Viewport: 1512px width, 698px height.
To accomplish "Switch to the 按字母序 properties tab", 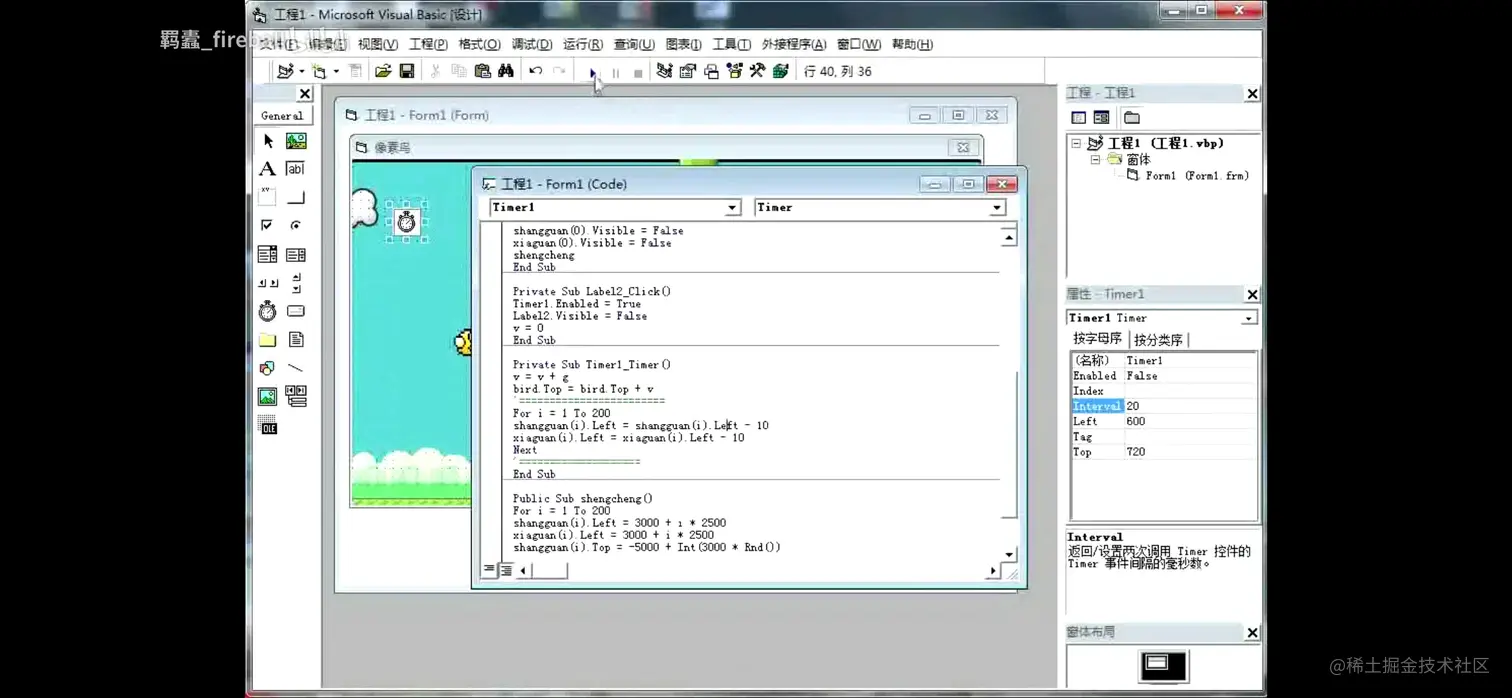I will coord(1097,339).
